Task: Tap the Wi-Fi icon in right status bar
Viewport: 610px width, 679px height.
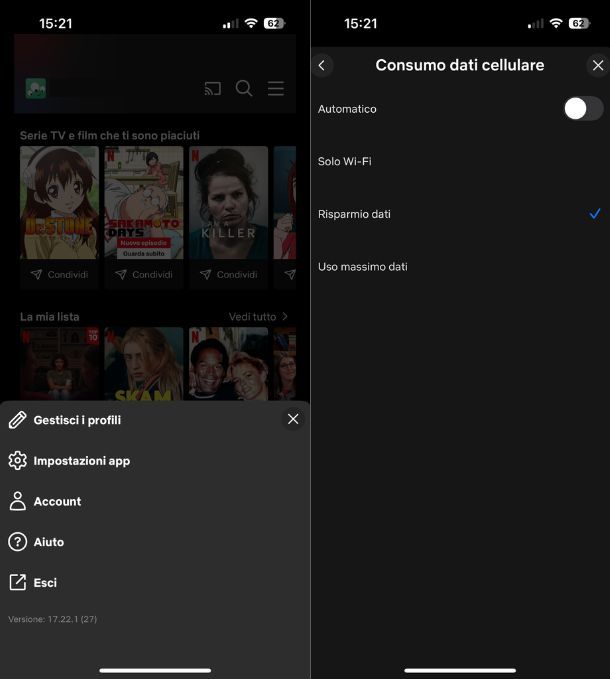Action: pyautogui.click(x=556, y=23)
